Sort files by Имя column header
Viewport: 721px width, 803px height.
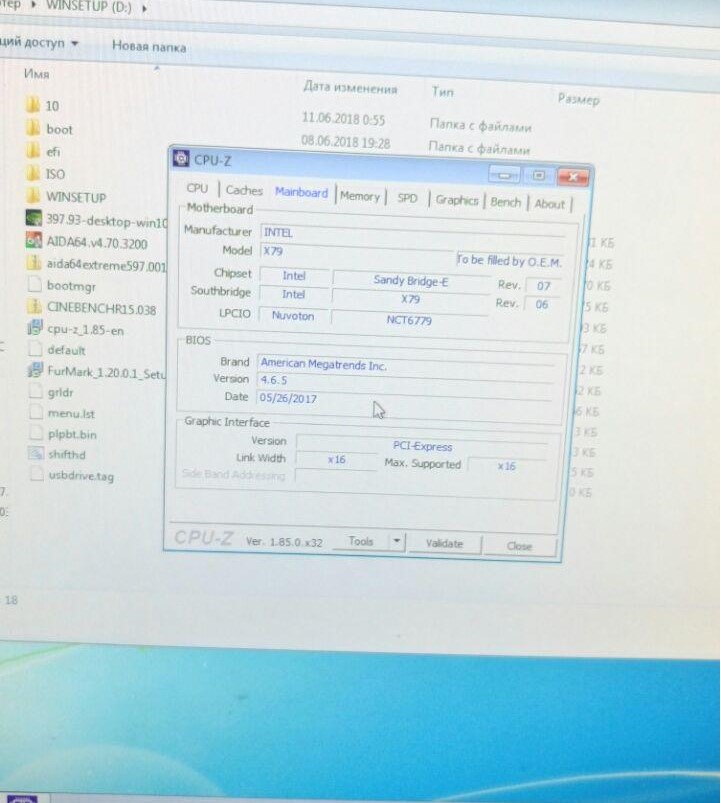coord(37,74)
